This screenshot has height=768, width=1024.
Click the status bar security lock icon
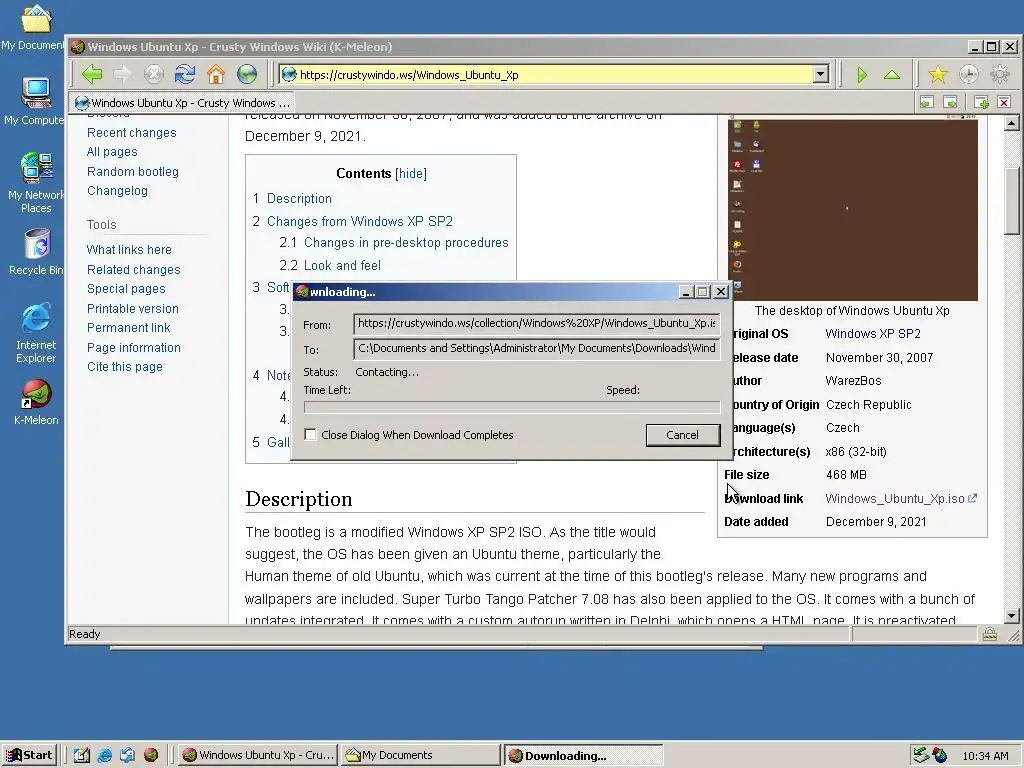989,633
